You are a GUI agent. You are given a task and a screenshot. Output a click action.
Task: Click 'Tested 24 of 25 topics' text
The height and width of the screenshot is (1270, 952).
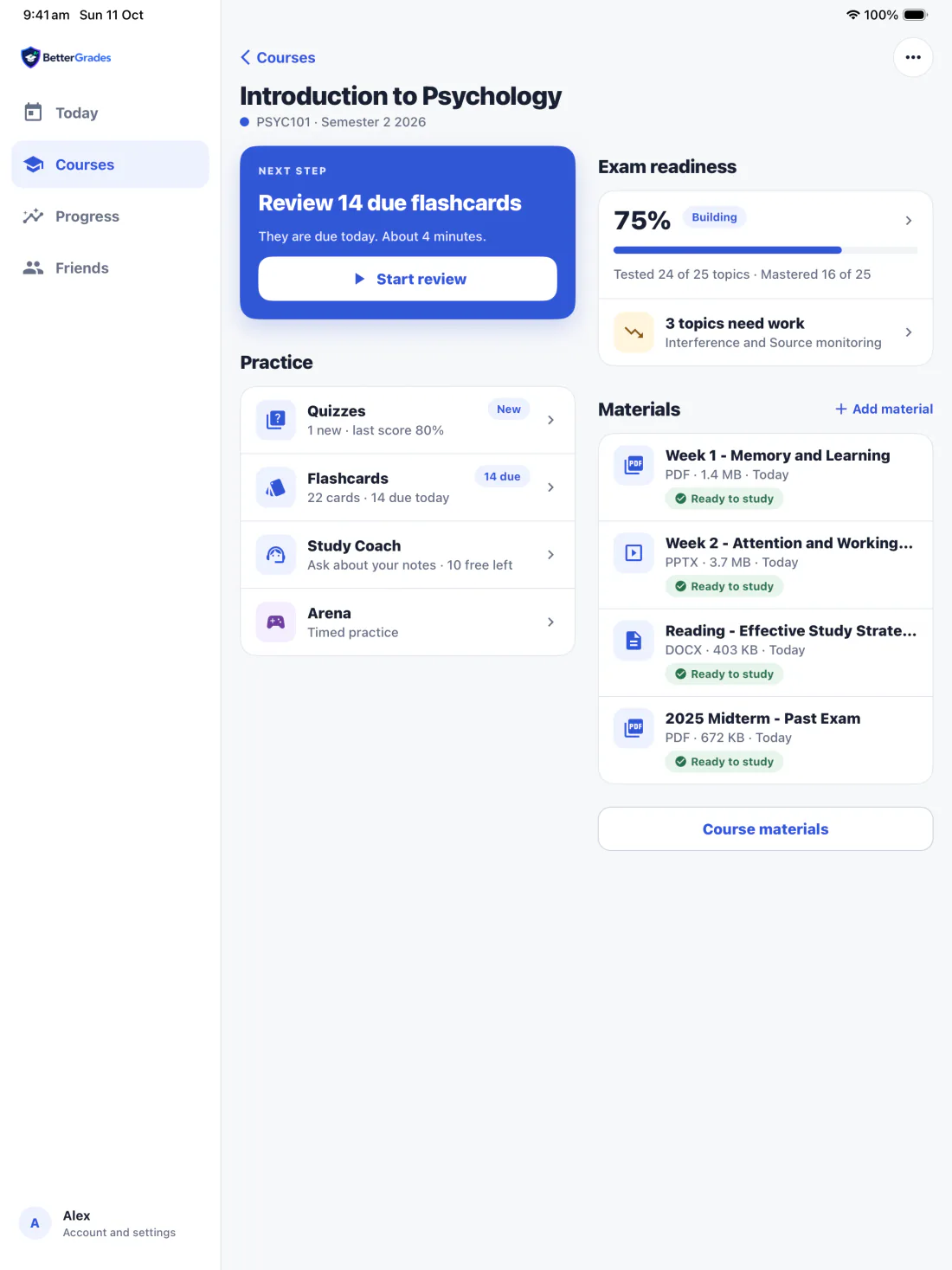(682, 274)
